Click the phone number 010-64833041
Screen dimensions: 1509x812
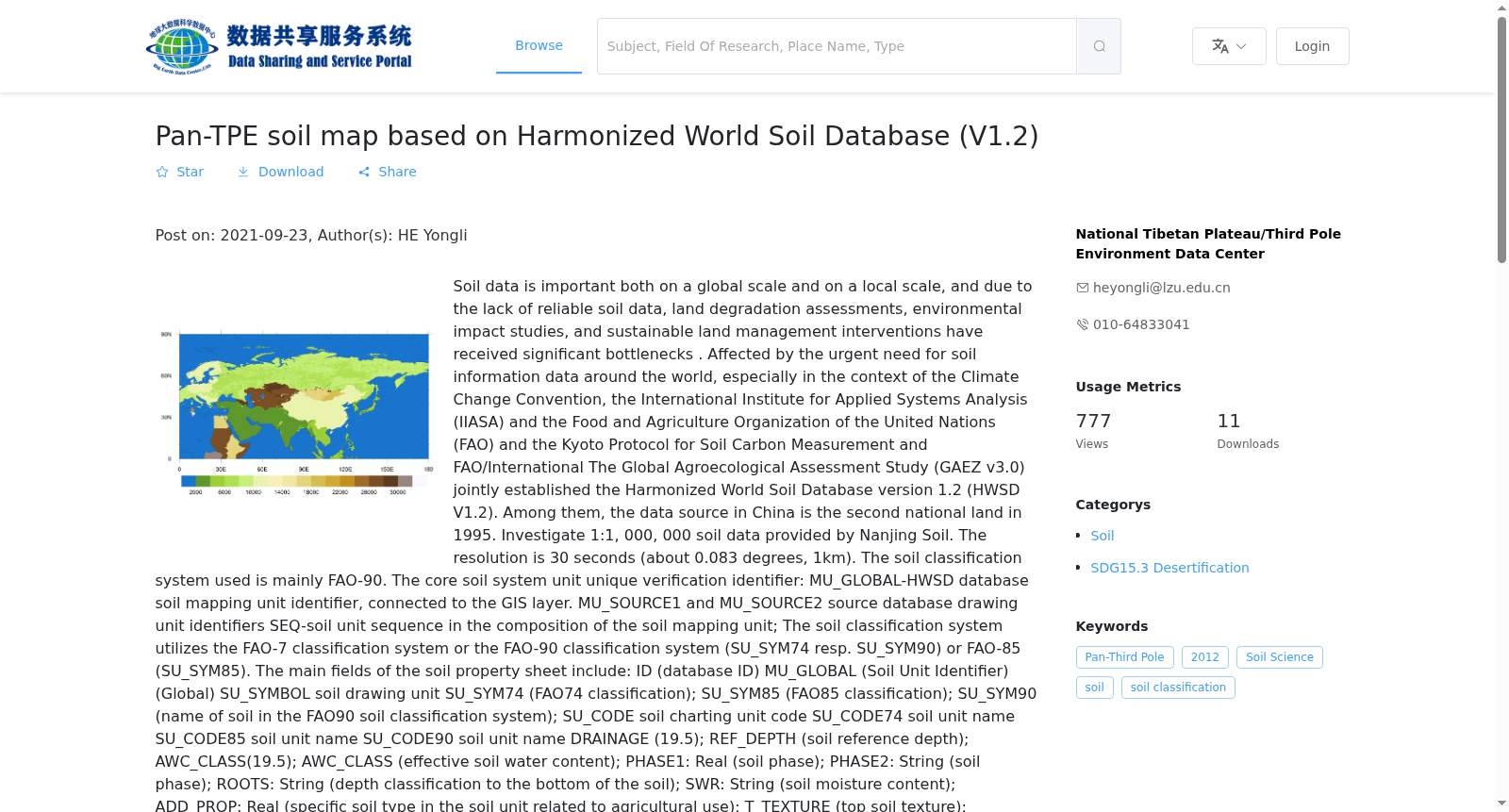(x=1141, y=324)
